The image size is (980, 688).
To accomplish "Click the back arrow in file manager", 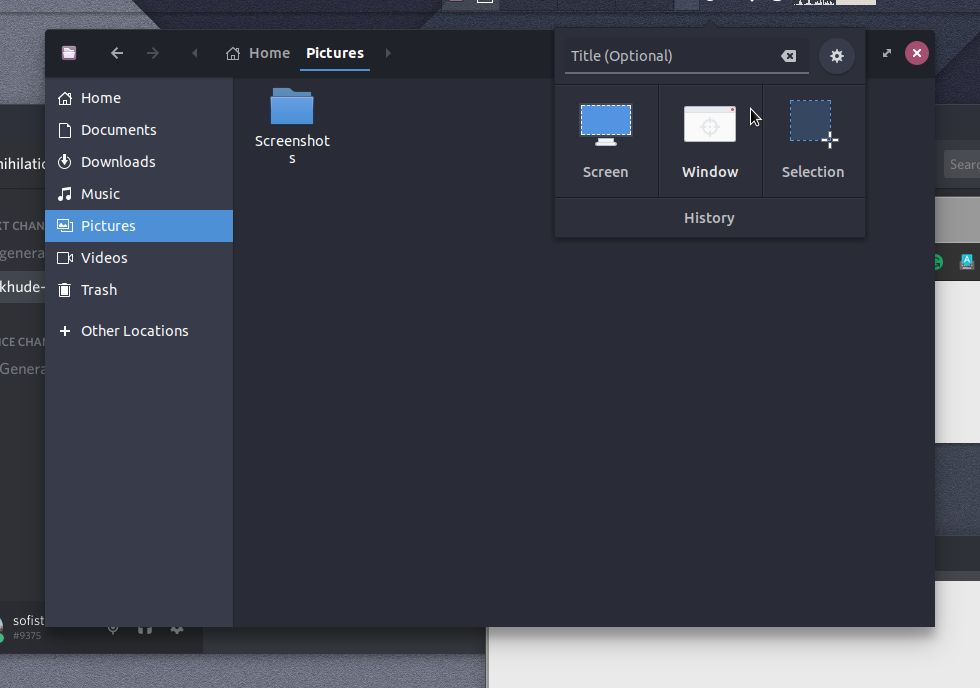I will [117, 53].
